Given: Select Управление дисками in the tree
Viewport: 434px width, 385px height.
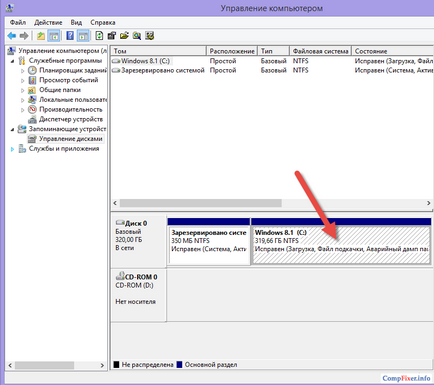Looking at the screenshot, I should 71,139.
